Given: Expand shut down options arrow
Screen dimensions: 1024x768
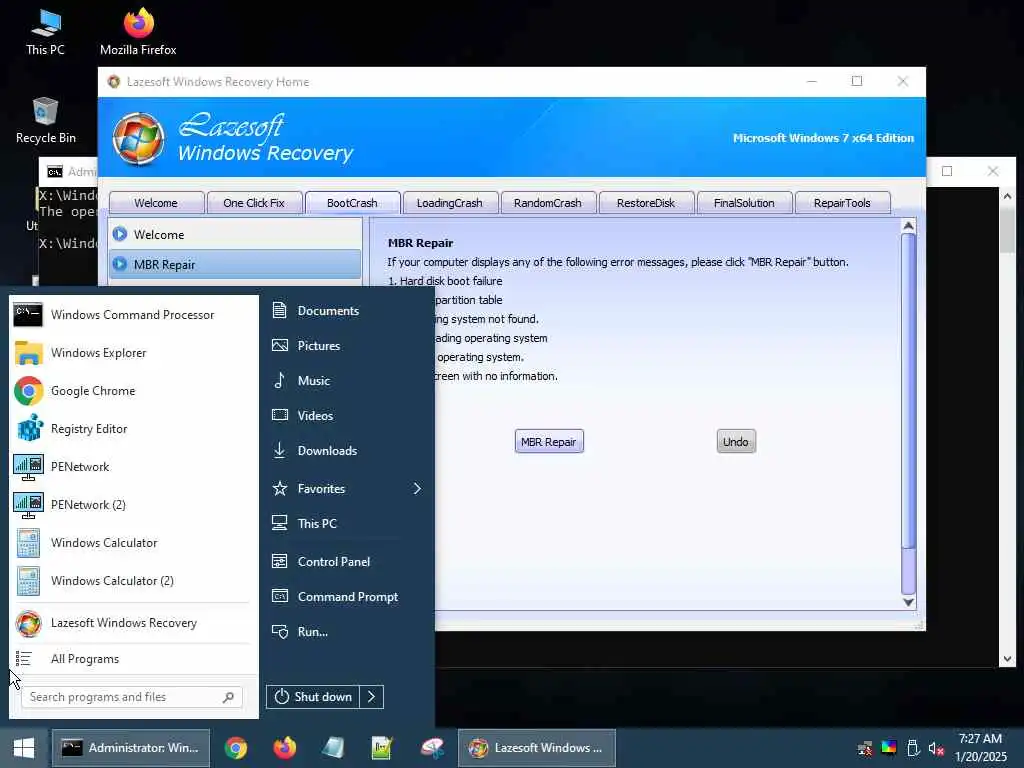Looking at the screenshot, I should point(372,697).
